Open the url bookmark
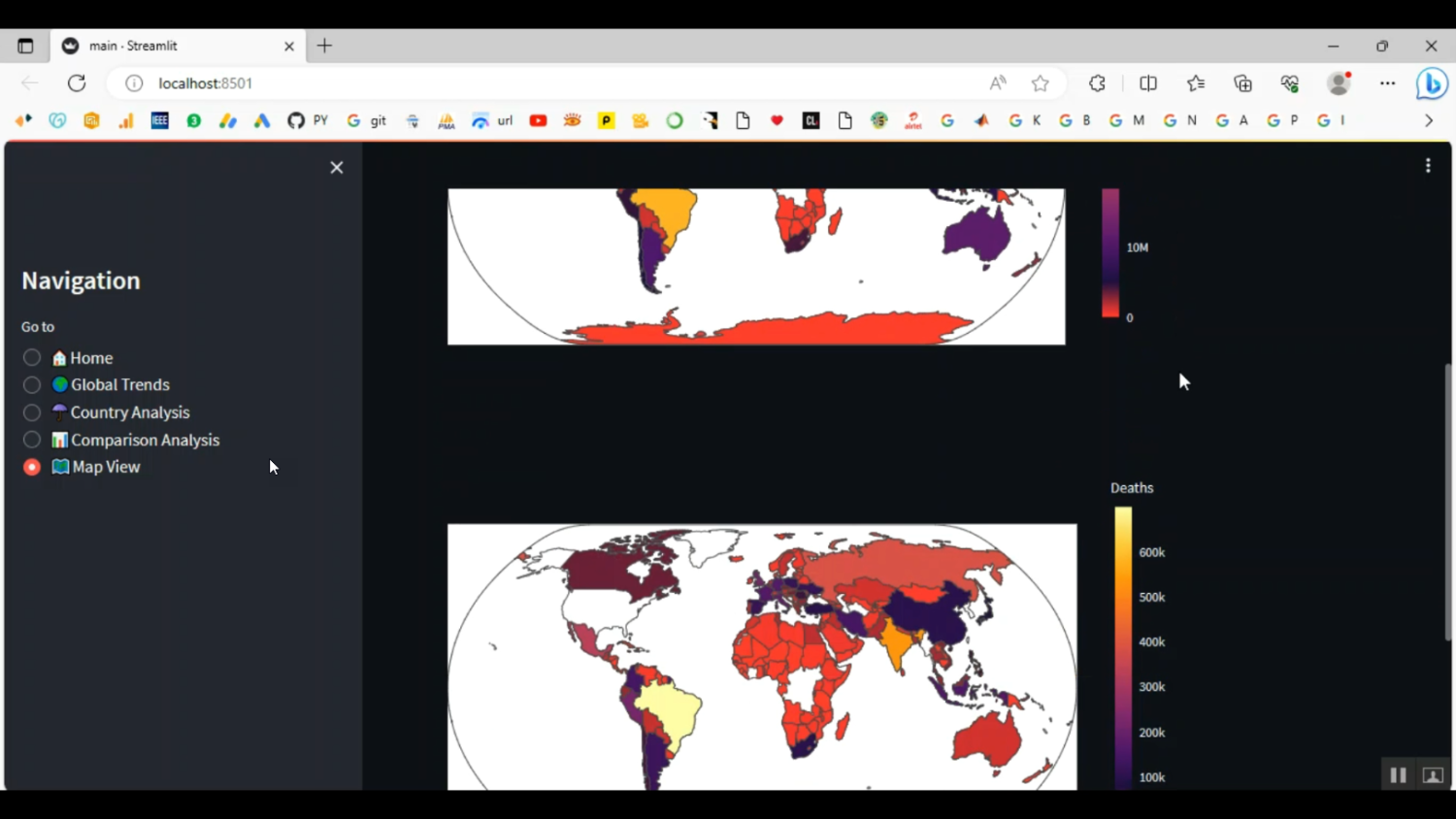The width and height of the screenshot is (1456, 819). 492,120
